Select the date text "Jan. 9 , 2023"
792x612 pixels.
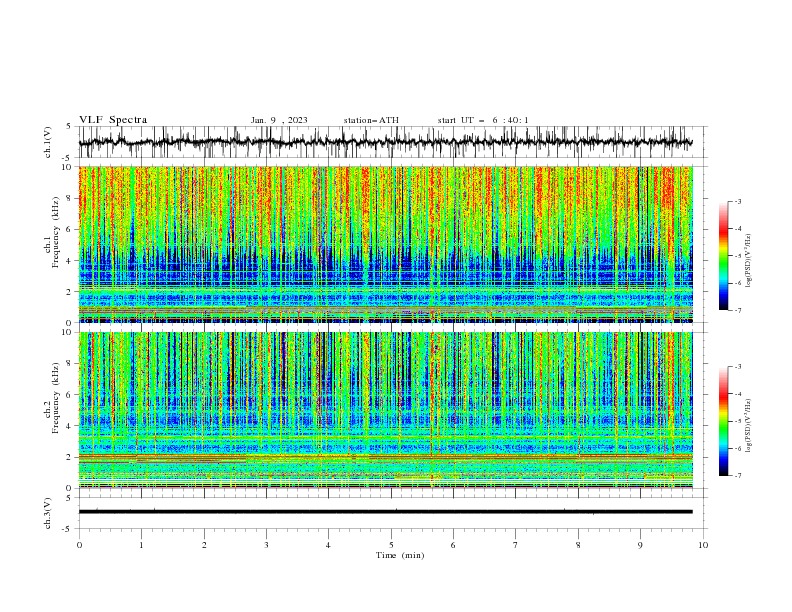[x=279, y=120]
